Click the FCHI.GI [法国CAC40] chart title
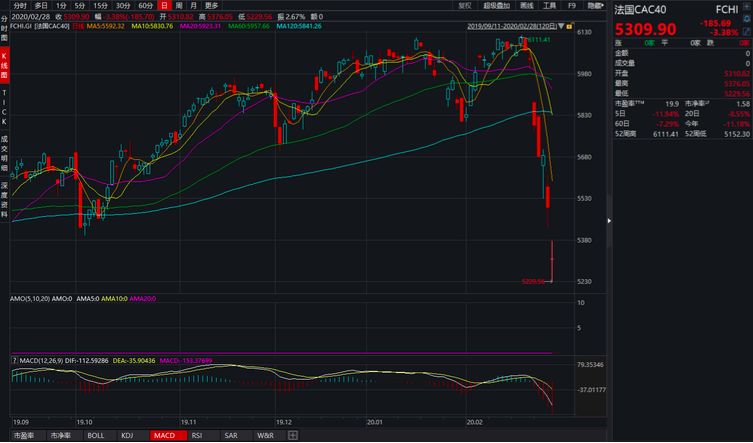 click(x=40, y=26)
